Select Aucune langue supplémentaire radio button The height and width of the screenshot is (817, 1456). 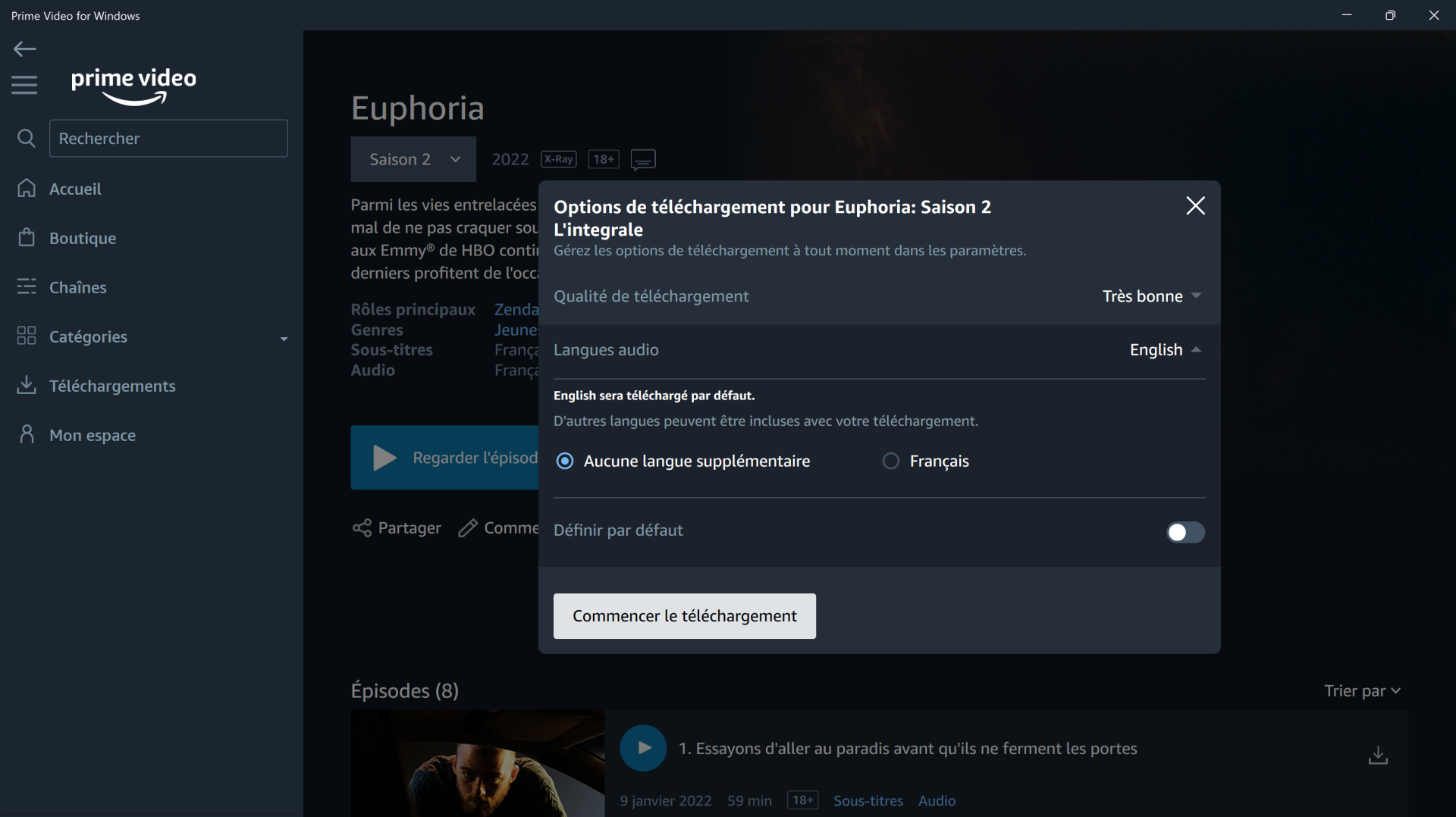coord(565,461)
